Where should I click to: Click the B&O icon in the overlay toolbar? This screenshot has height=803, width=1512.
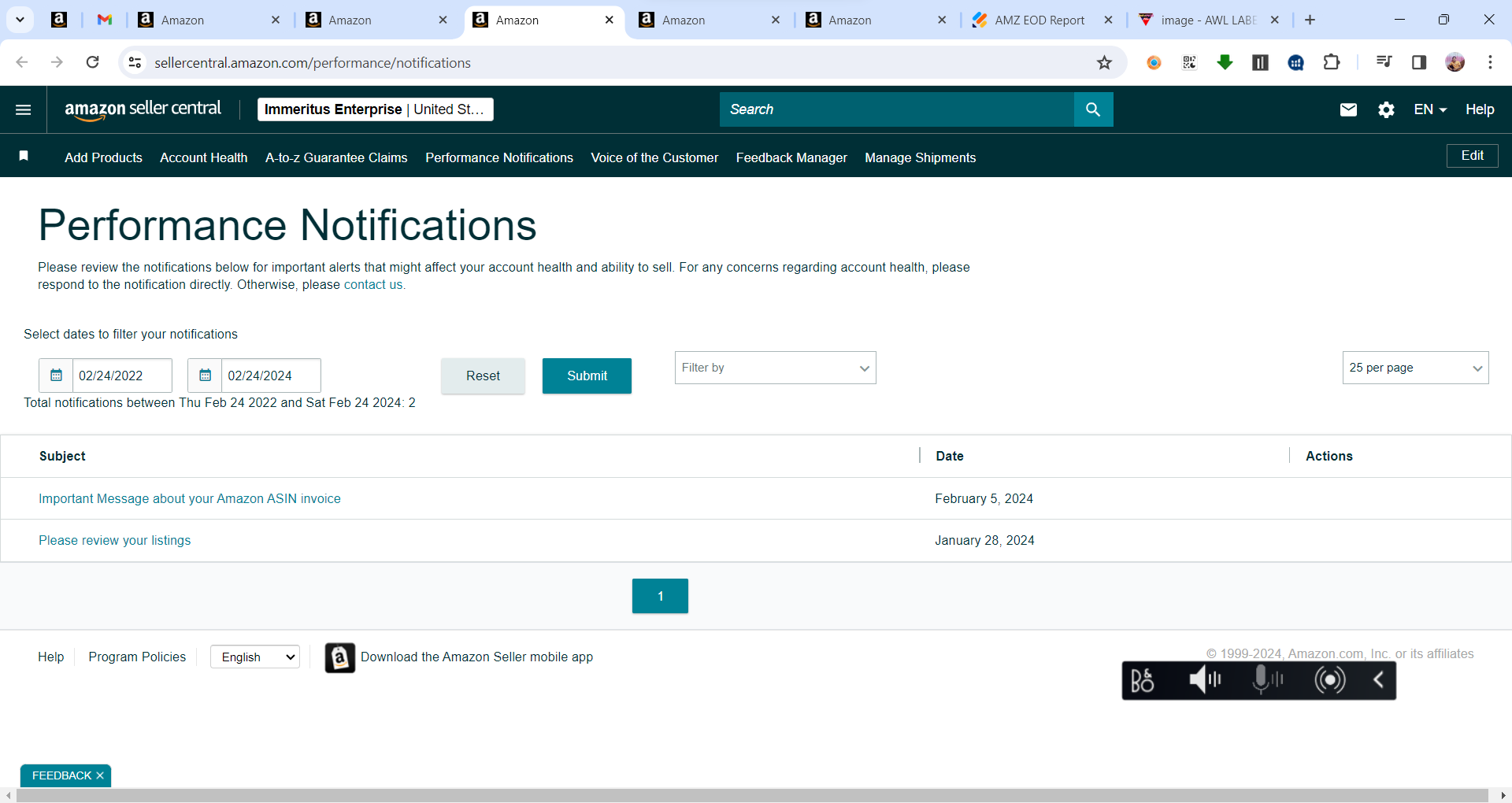1143,679
